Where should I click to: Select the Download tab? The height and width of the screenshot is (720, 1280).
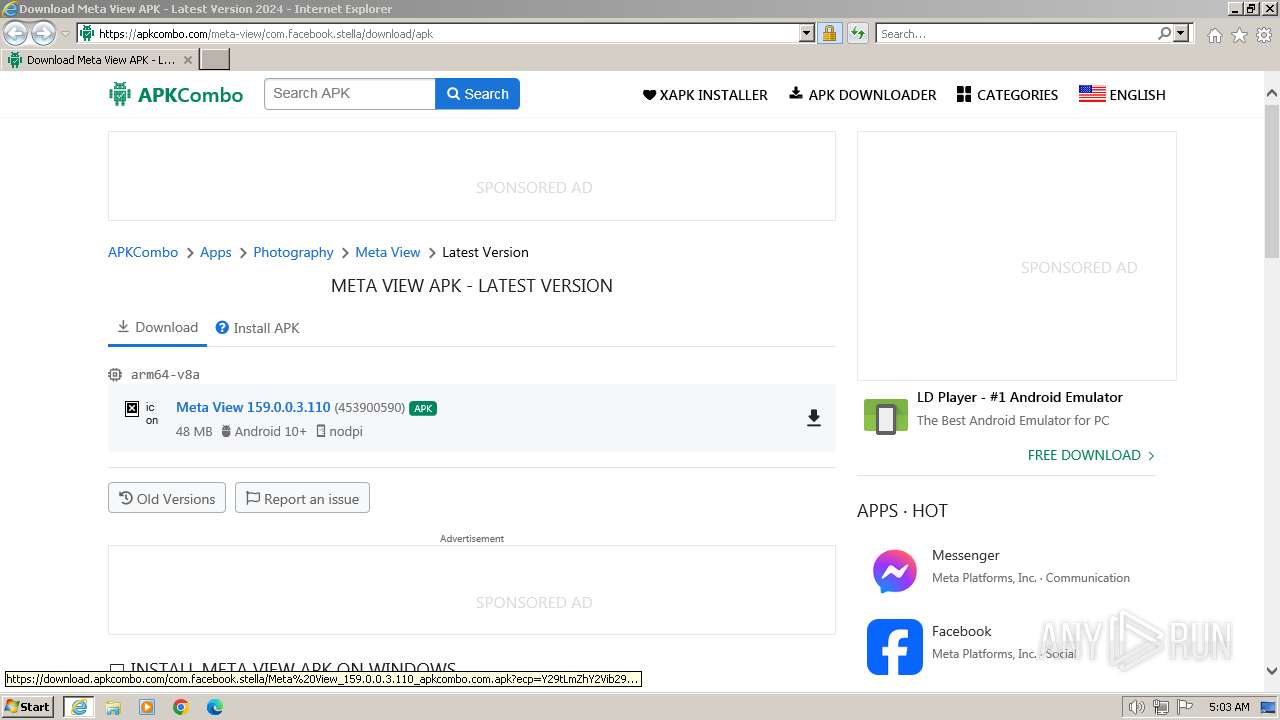click(157, 327)
